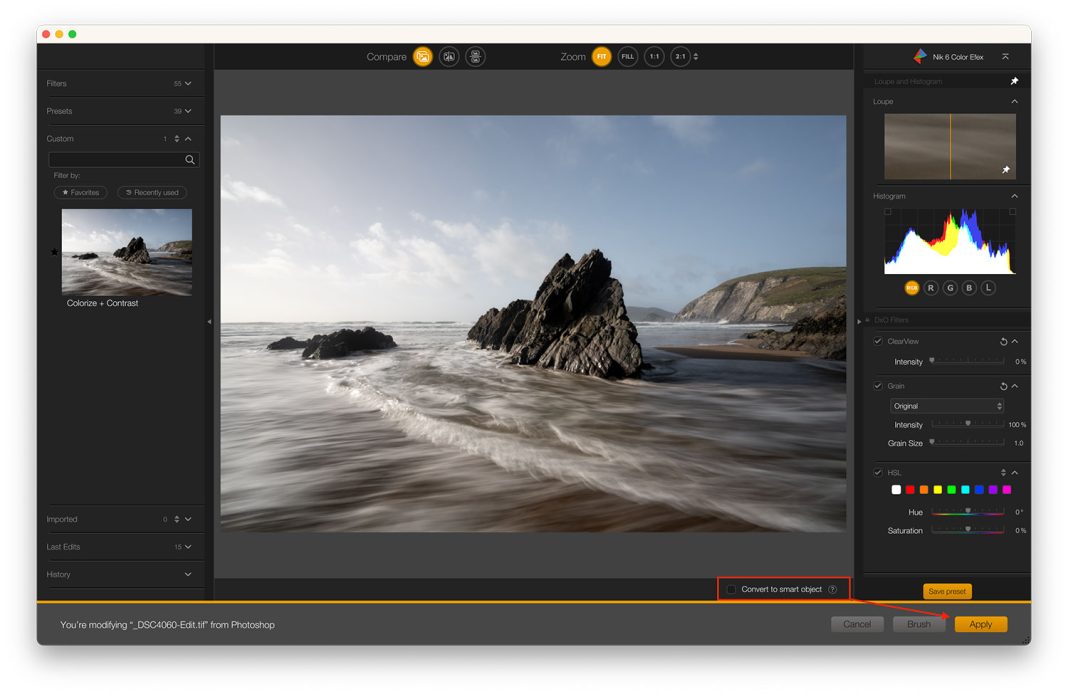Collapse the HSL section chevron
1068x694 pixels.
pyautogui.click(x=1014, y=473)
